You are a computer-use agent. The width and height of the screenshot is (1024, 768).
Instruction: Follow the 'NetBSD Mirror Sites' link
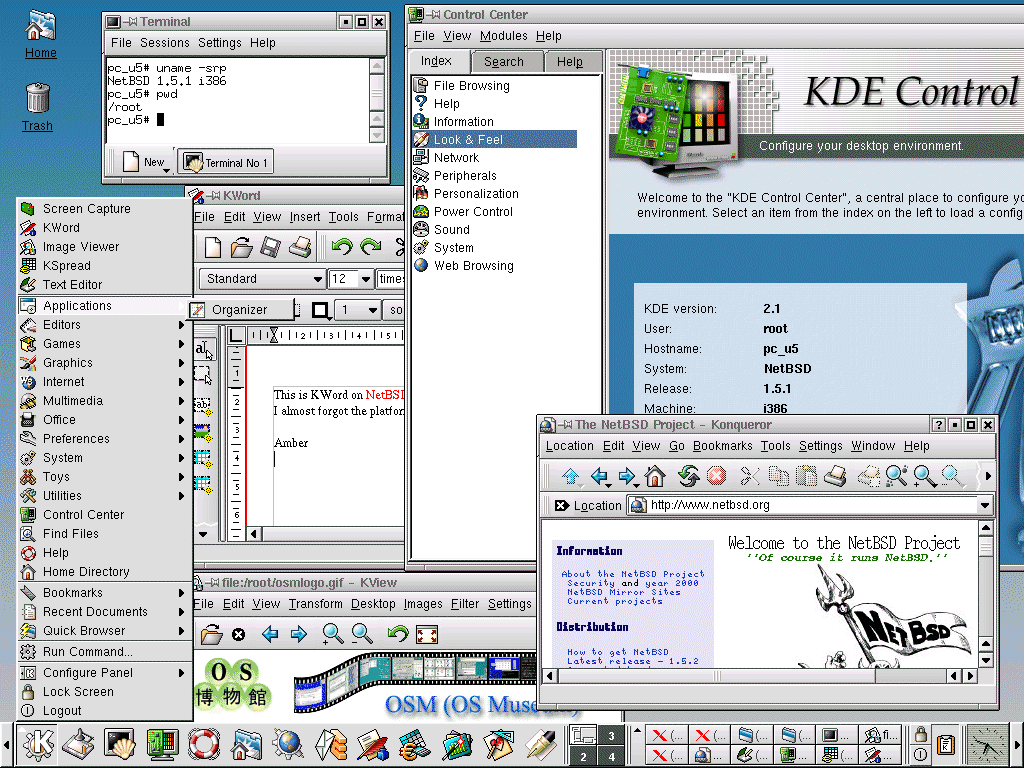624,592
